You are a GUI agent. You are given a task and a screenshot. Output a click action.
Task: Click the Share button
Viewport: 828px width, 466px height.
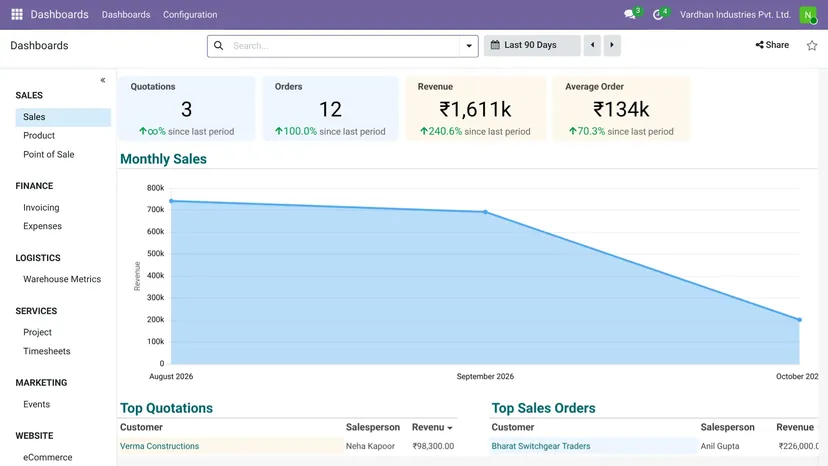tap(772, 45)
